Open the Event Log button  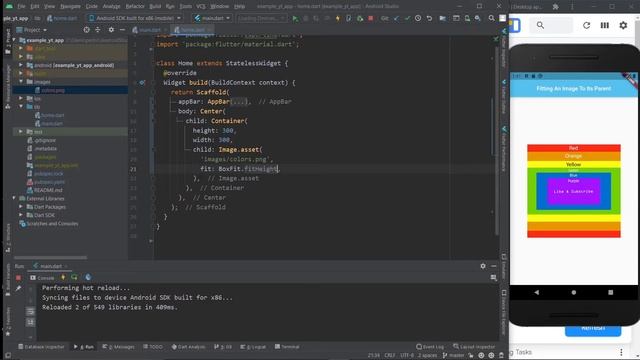coord(430,347)
